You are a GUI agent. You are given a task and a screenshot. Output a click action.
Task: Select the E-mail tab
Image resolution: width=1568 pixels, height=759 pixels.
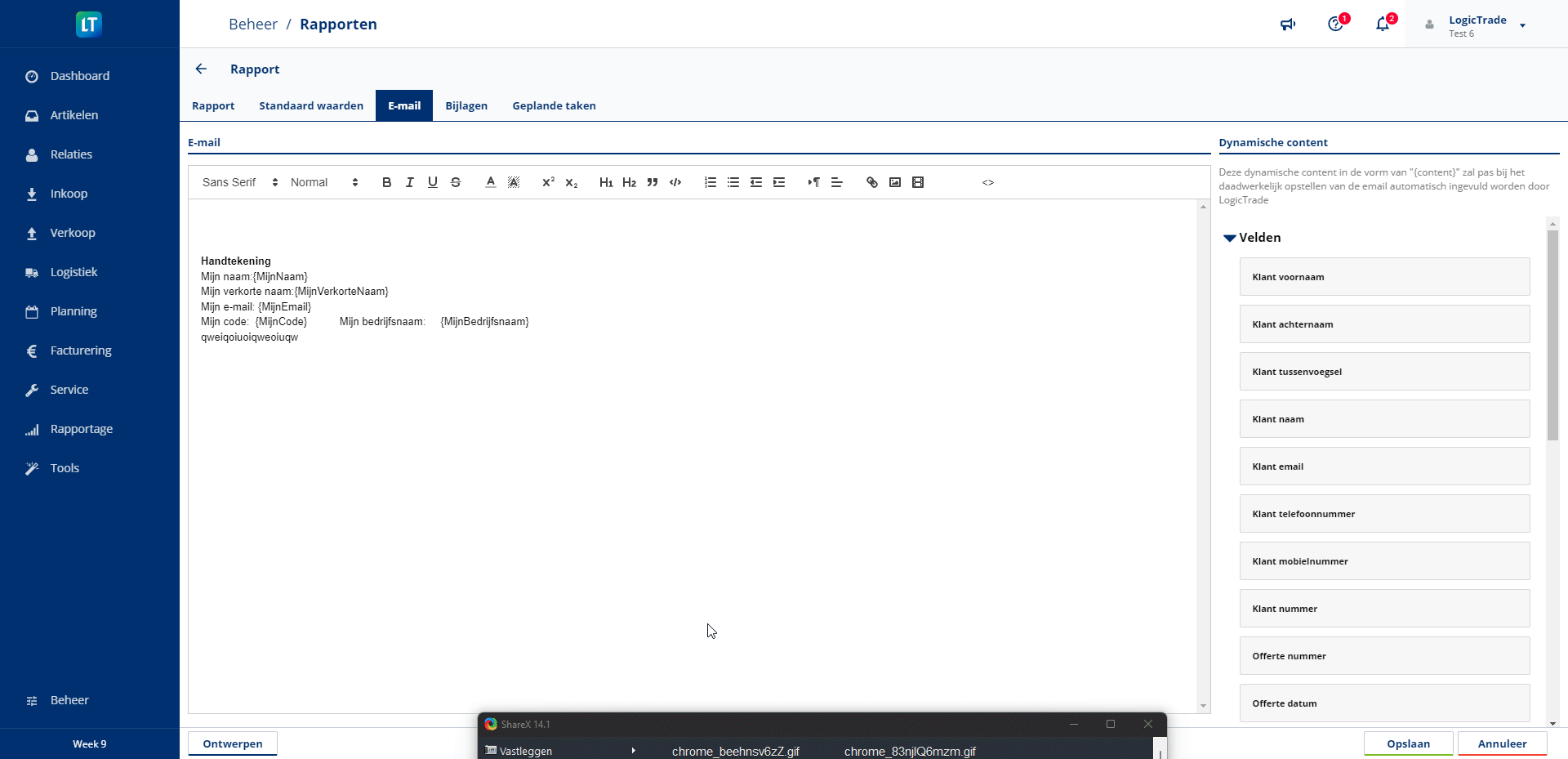[x=404, y=105]
